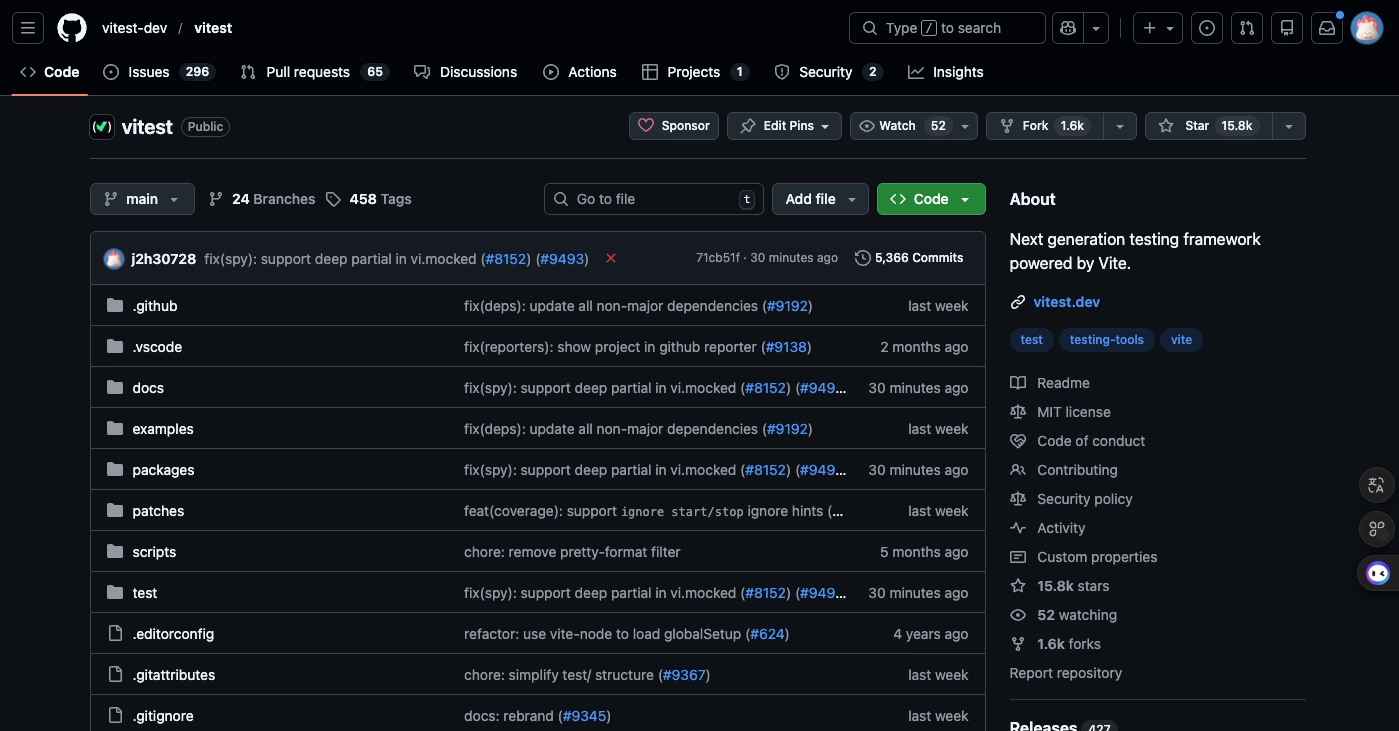Open repositories icon in header
Screen dimensions: 1399x731
point(1287,28)
